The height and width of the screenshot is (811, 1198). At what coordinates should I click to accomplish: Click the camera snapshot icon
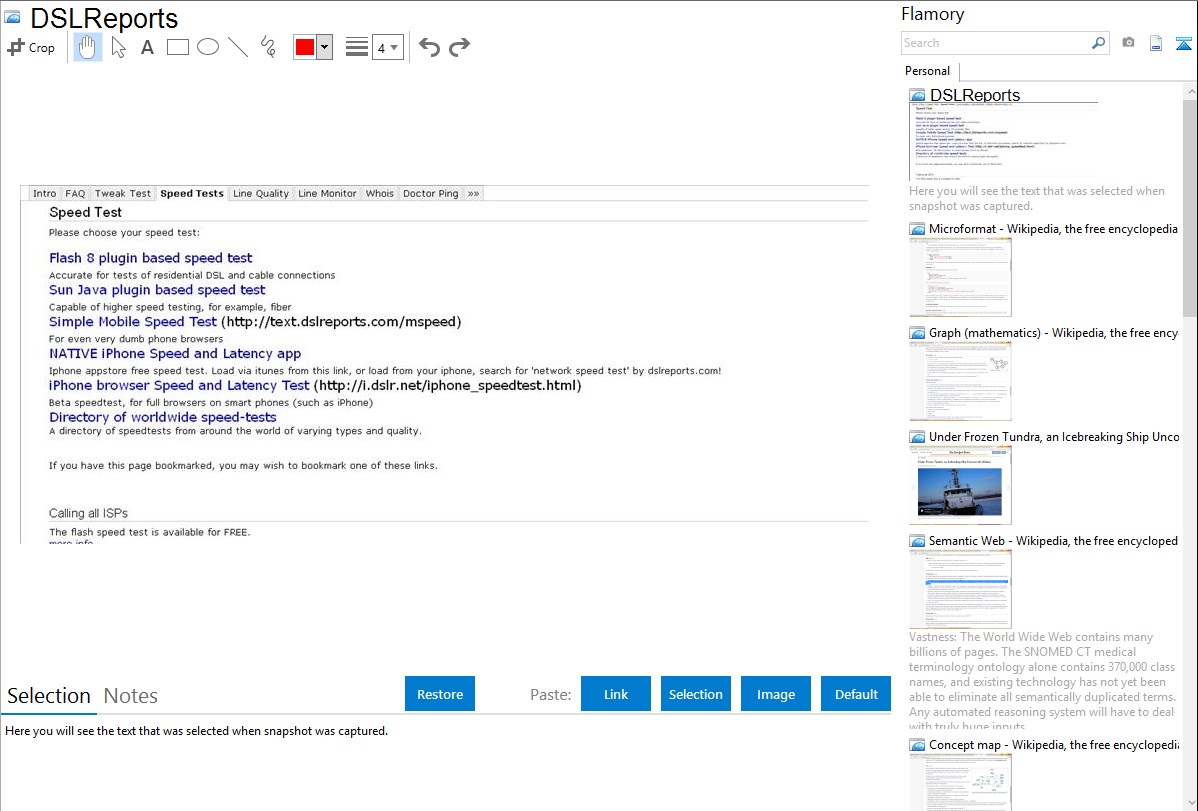pyautogui.click(x=1128, y=43)
